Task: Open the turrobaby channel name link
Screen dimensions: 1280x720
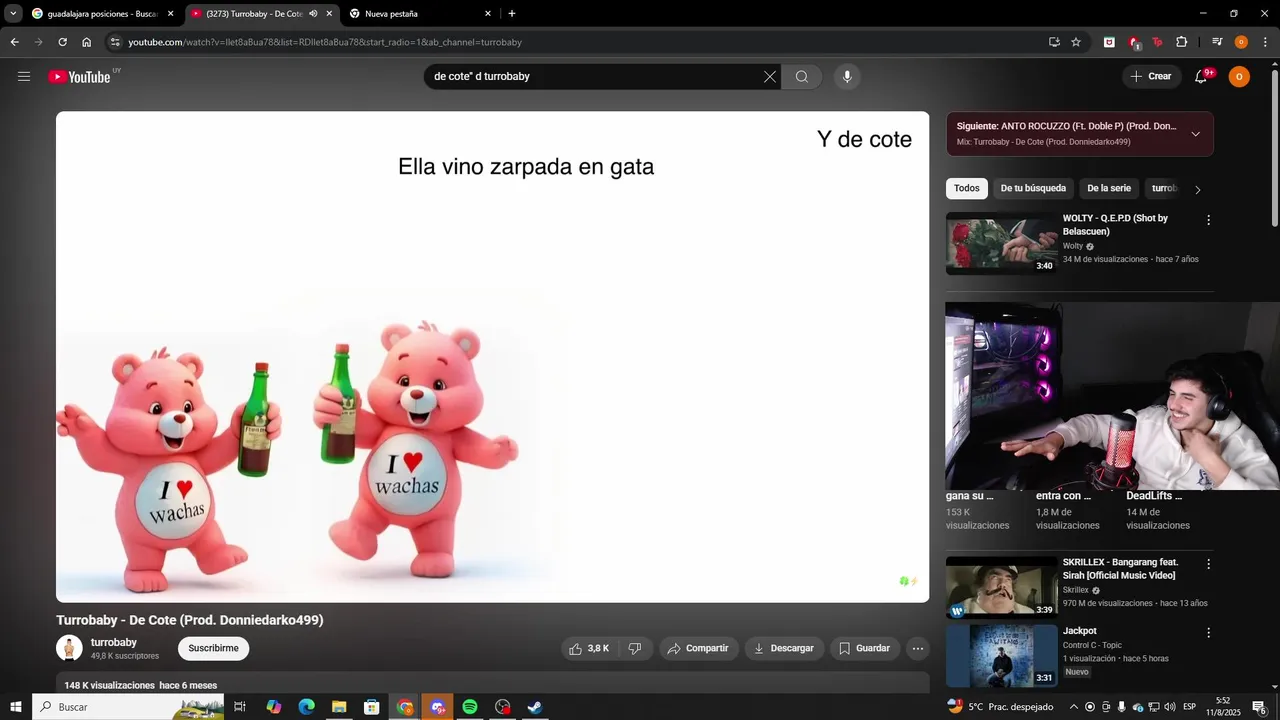Action: [114, 642]
